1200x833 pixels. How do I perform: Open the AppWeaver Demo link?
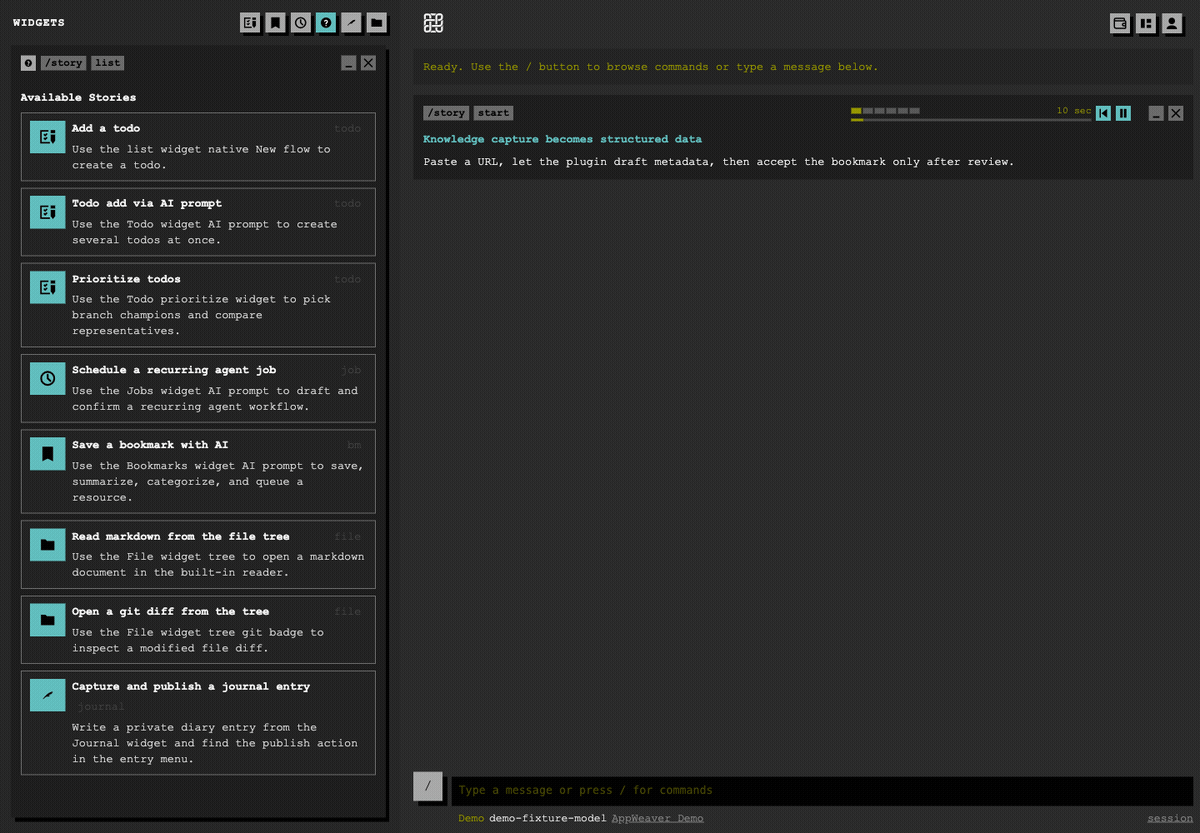(x=657, y=818)
